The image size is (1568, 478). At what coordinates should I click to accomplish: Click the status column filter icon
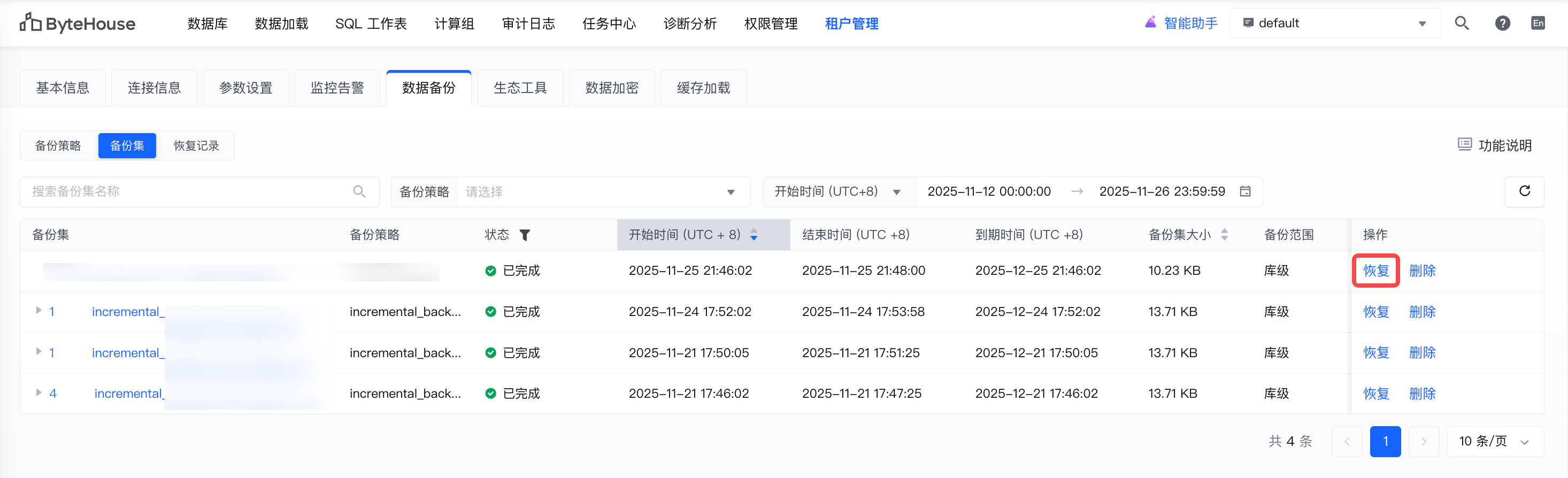(x=525, y=235)
